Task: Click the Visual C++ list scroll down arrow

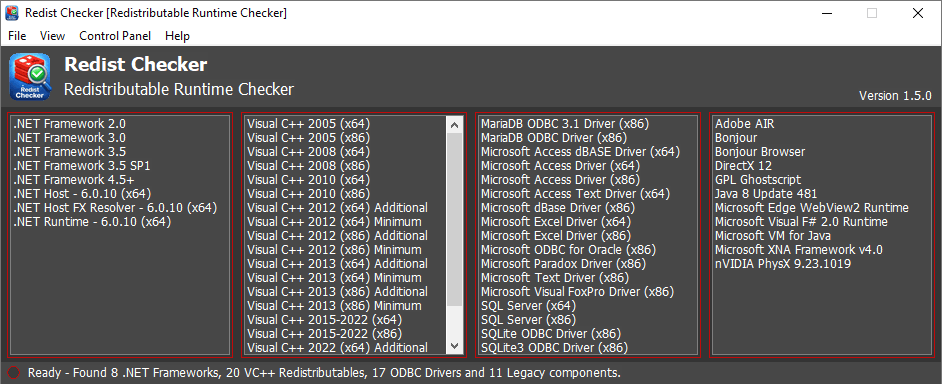Action: [454, 346]
